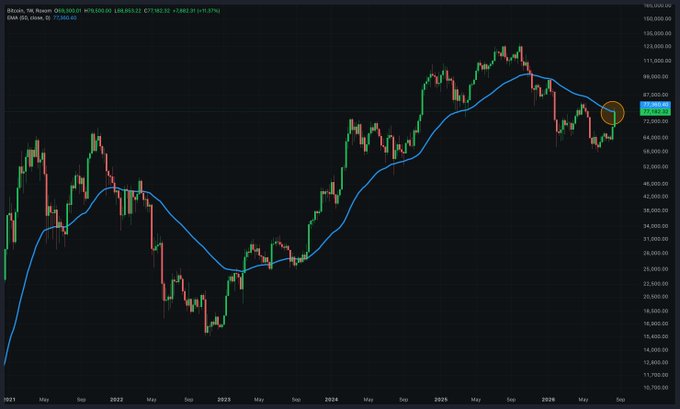This screenshot has width=680, height=409.
Task: Click the 2026 label on time axis
Action: click(x=548, y=399)
